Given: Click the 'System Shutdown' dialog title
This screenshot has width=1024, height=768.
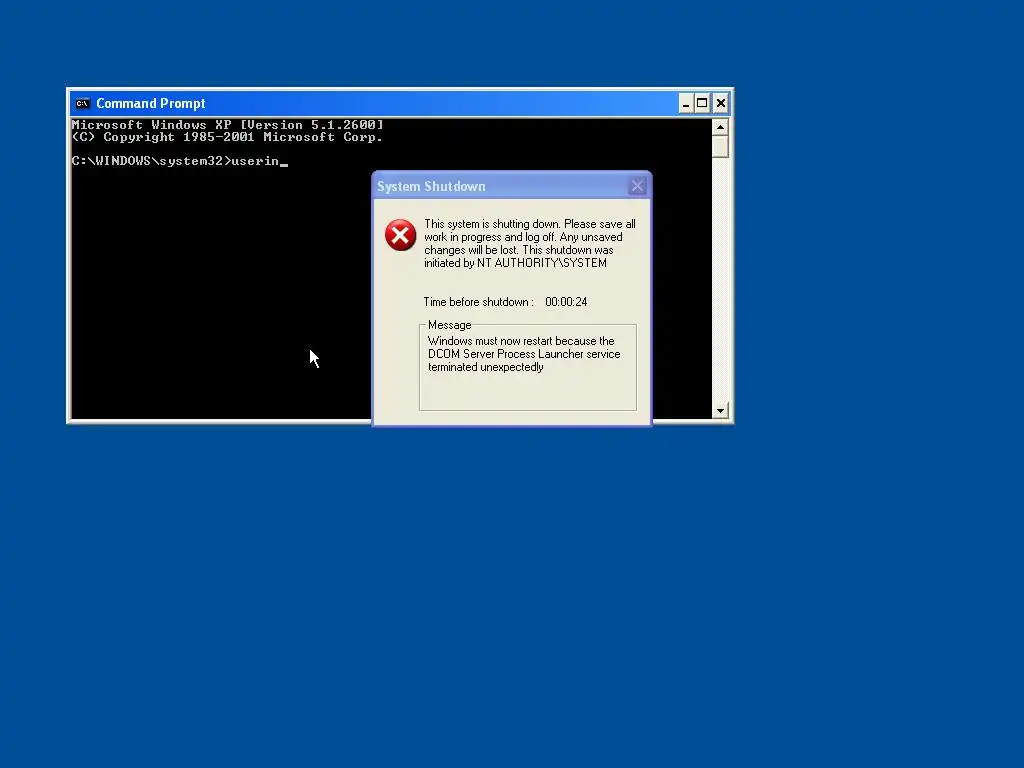Looking at the screenshot, I should (x=431, y=186).
